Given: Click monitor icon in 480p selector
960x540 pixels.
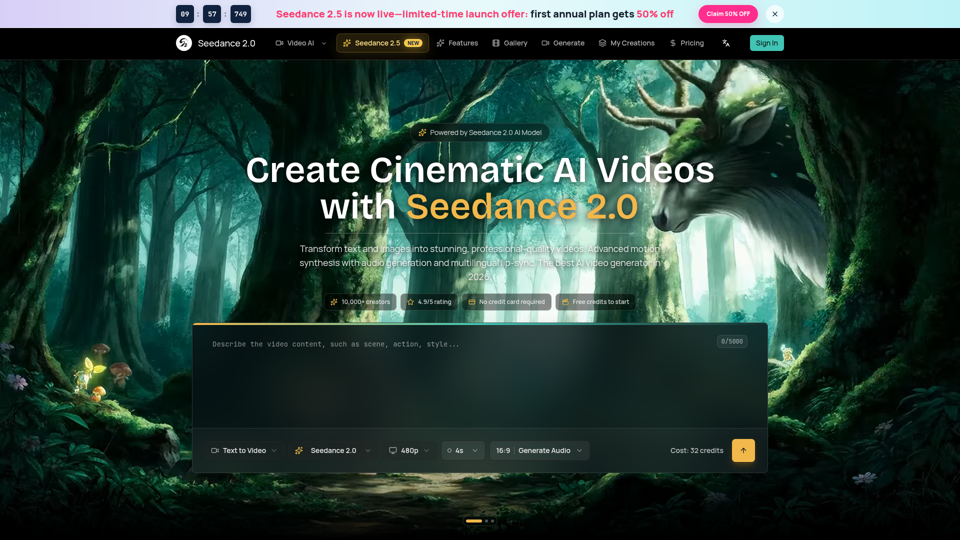Looking at the screenshot, I should click(393, 451).
